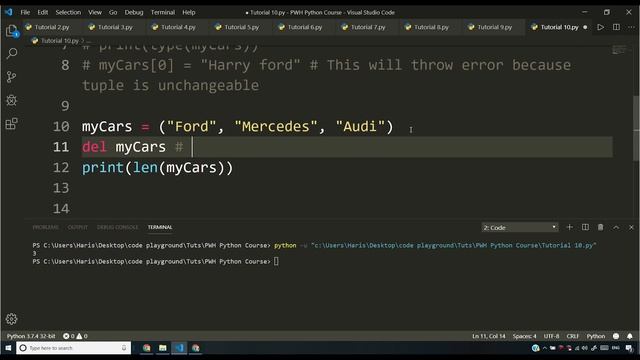The height and width of the screenshot is (360, 640).
Task: Open the File menu
Action: (25, 12)
